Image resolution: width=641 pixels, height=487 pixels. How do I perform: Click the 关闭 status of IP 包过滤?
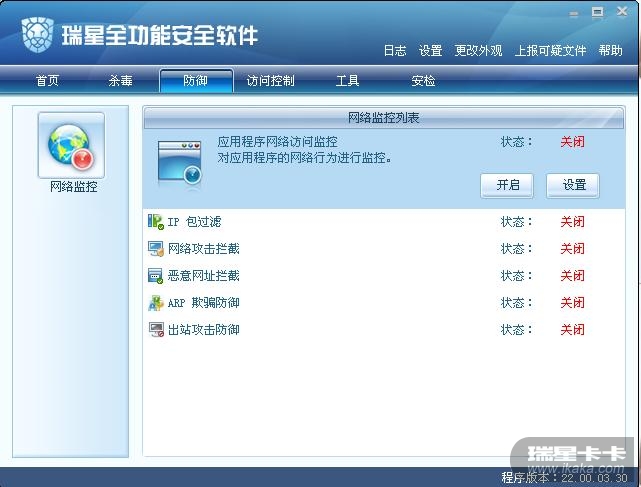[x=572, y=222]
